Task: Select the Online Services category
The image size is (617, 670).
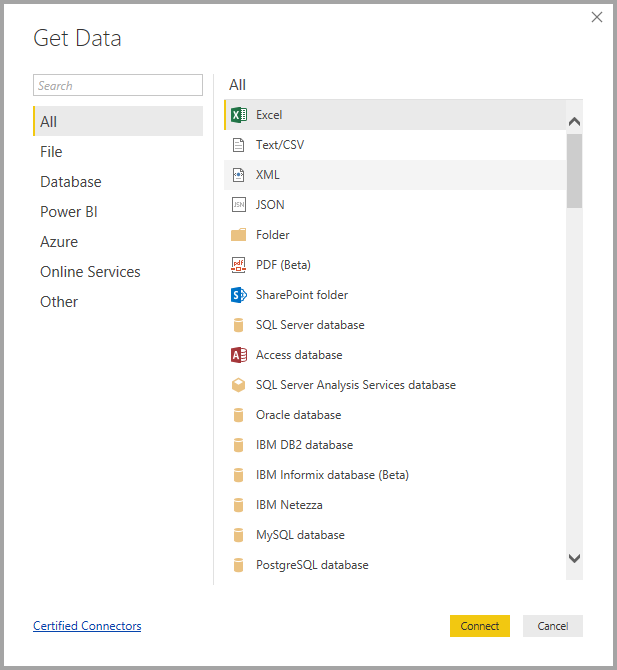Action: 118,272
